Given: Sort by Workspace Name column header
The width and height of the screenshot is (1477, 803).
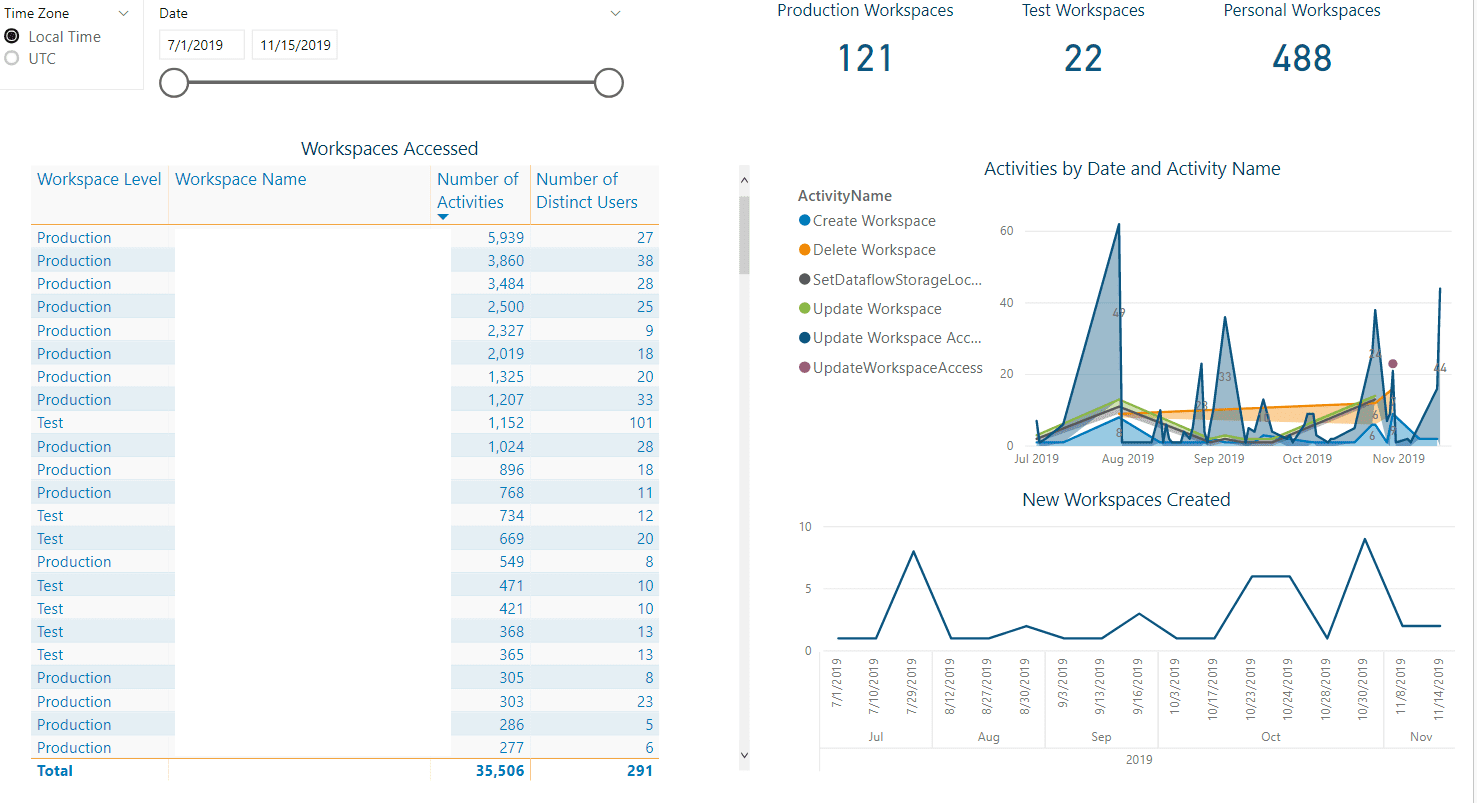Looking at the screenshot, I should point(241,179).
